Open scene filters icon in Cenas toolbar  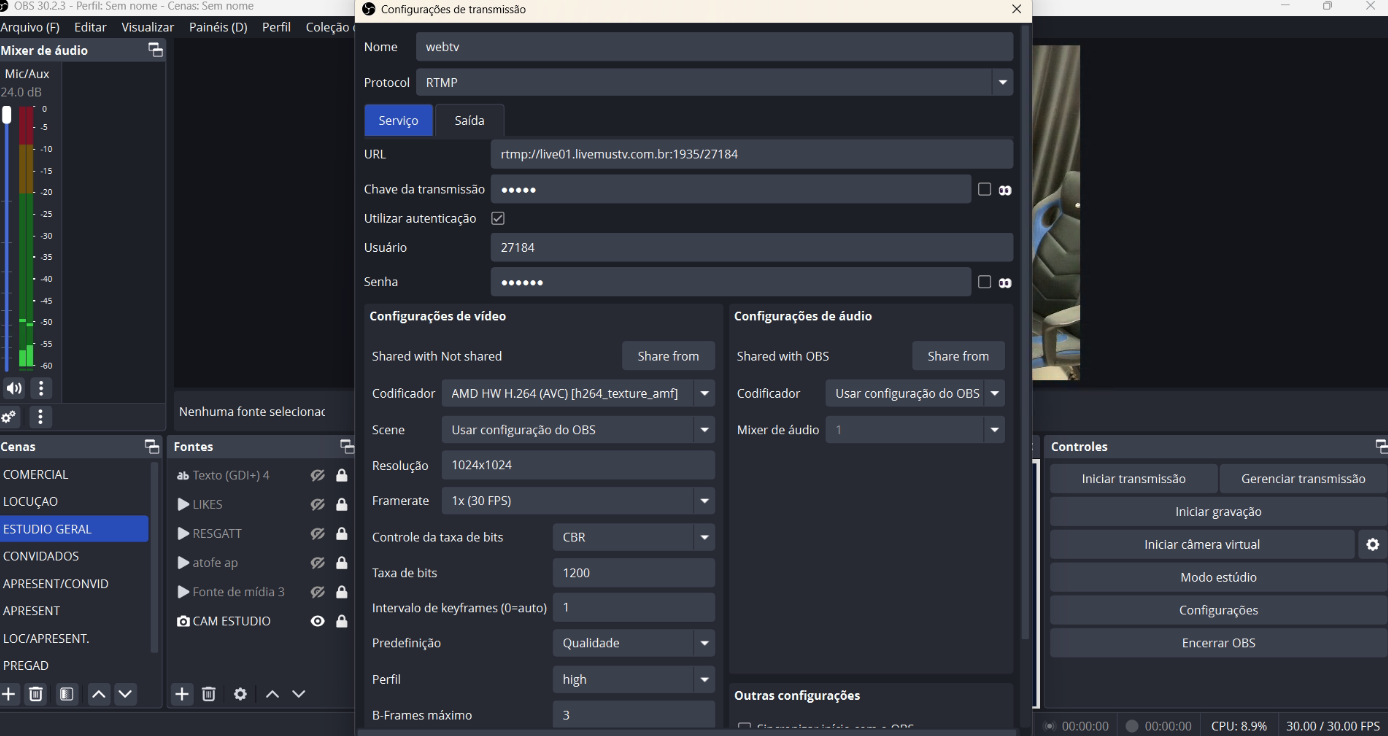click(x=67, y=694)
